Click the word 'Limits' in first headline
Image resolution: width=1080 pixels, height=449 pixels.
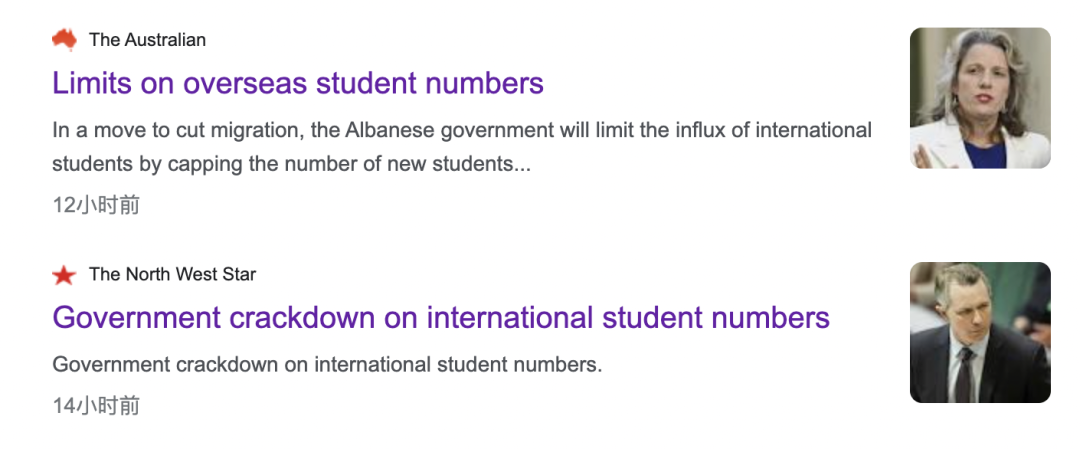(92, 83)
